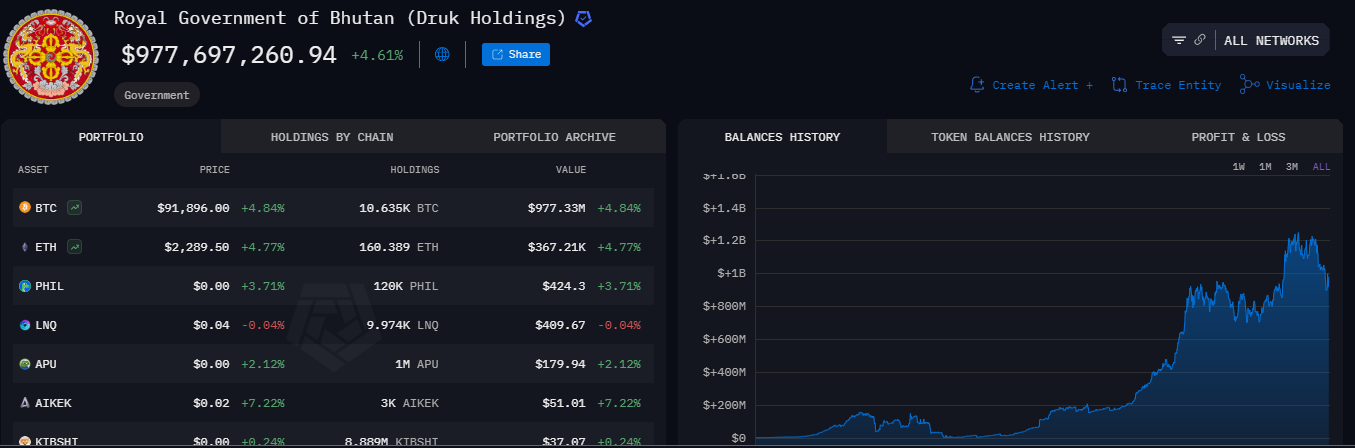Set chart range to ALL

(1321, 167)
